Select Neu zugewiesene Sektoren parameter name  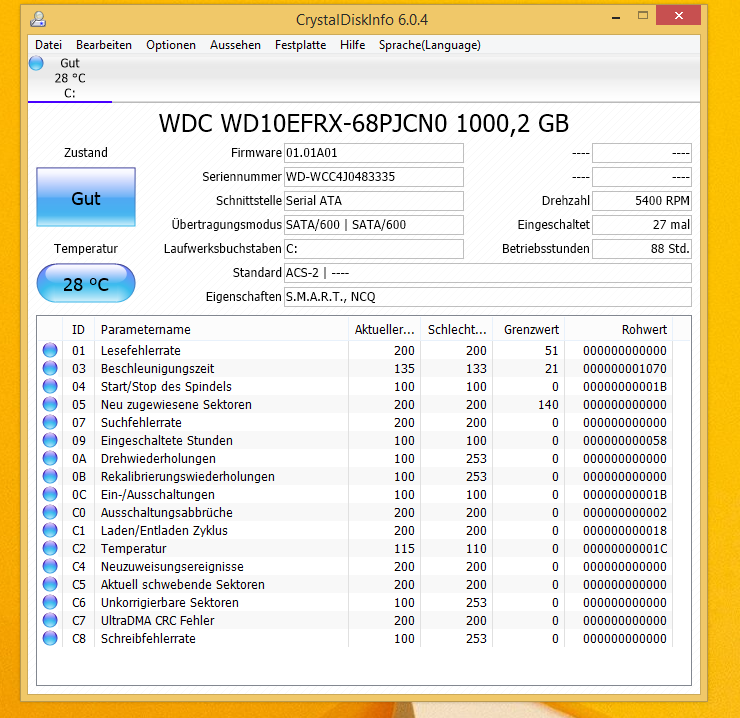[176, 405]
